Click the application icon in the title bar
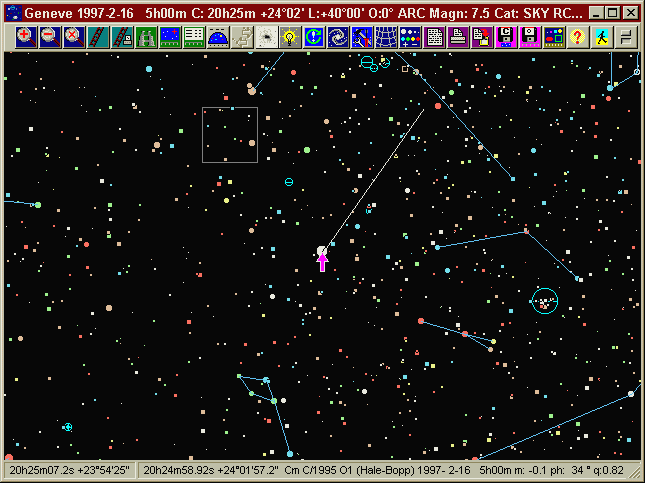645x483 pixels. point(14,13)
